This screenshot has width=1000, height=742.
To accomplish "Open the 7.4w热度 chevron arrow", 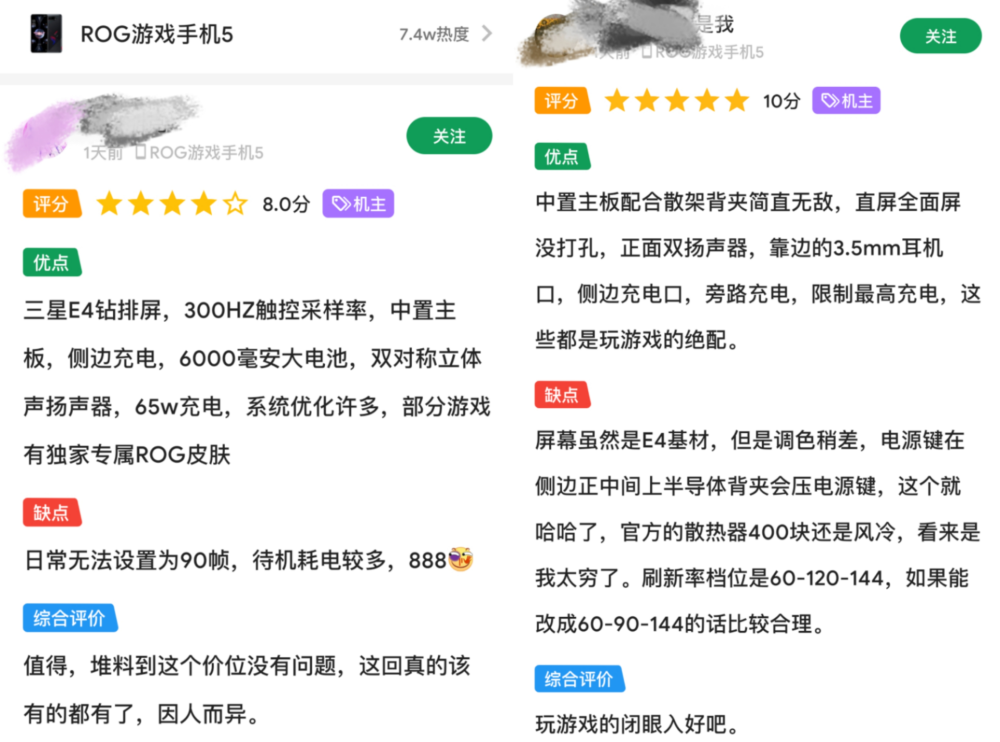I will click(x=487, y=33).
